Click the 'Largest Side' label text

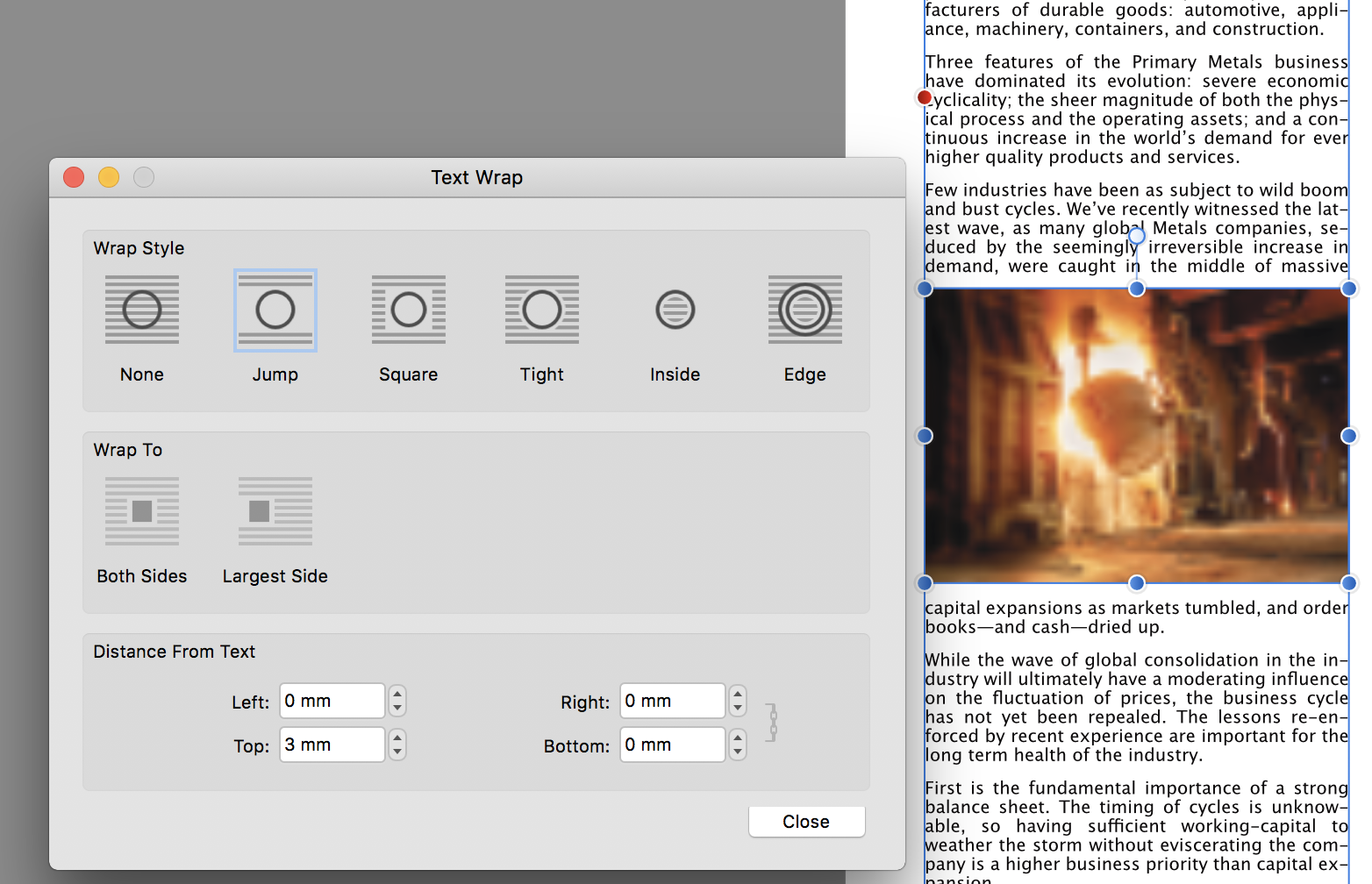point(275,576)
